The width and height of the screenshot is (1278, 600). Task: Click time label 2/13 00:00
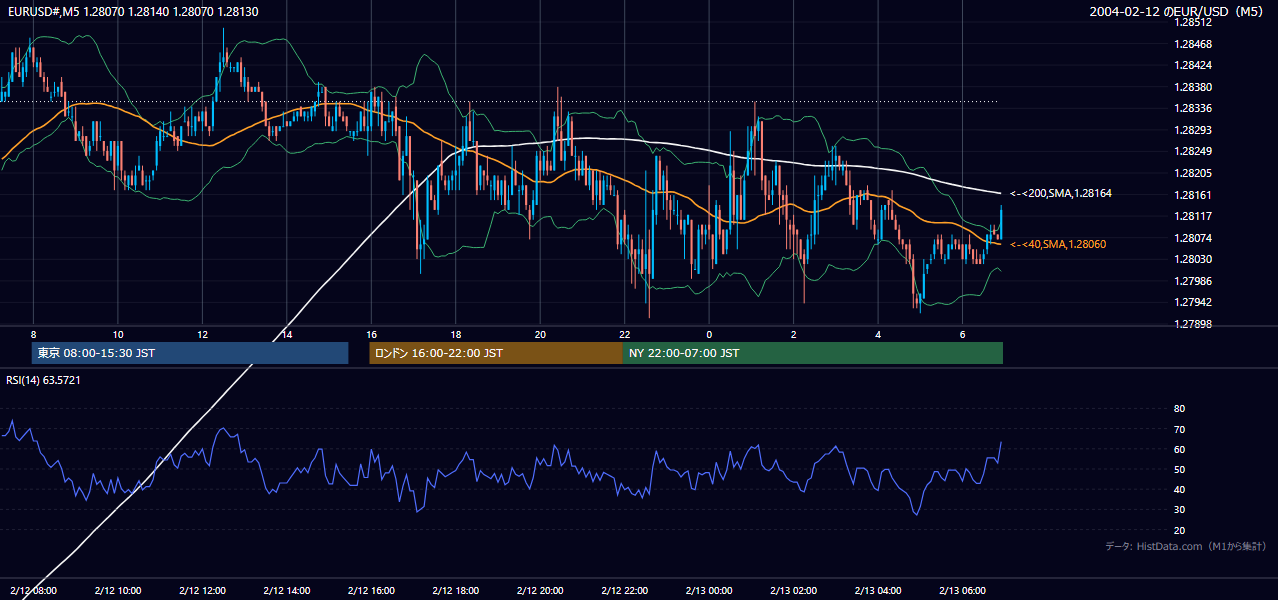(x=709, y=591)
